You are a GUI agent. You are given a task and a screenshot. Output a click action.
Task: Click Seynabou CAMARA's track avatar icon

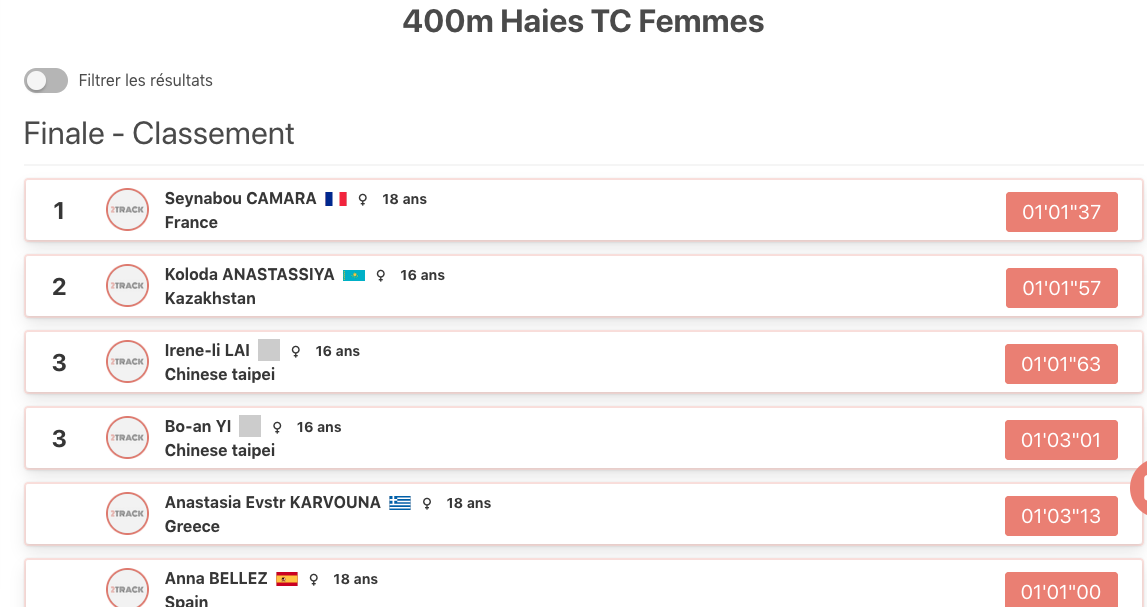127,210
